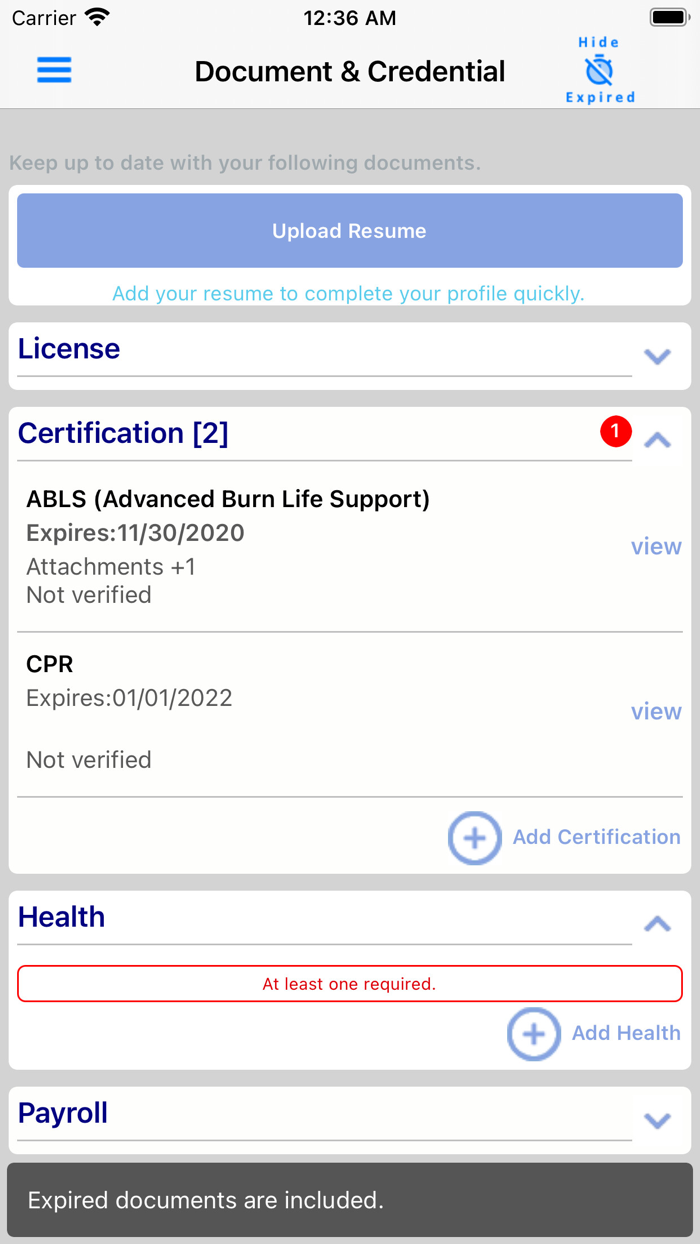The width and height of the screenshot is (700, 1244).
Task: View the CPR certification
Action: pos(656,712)
